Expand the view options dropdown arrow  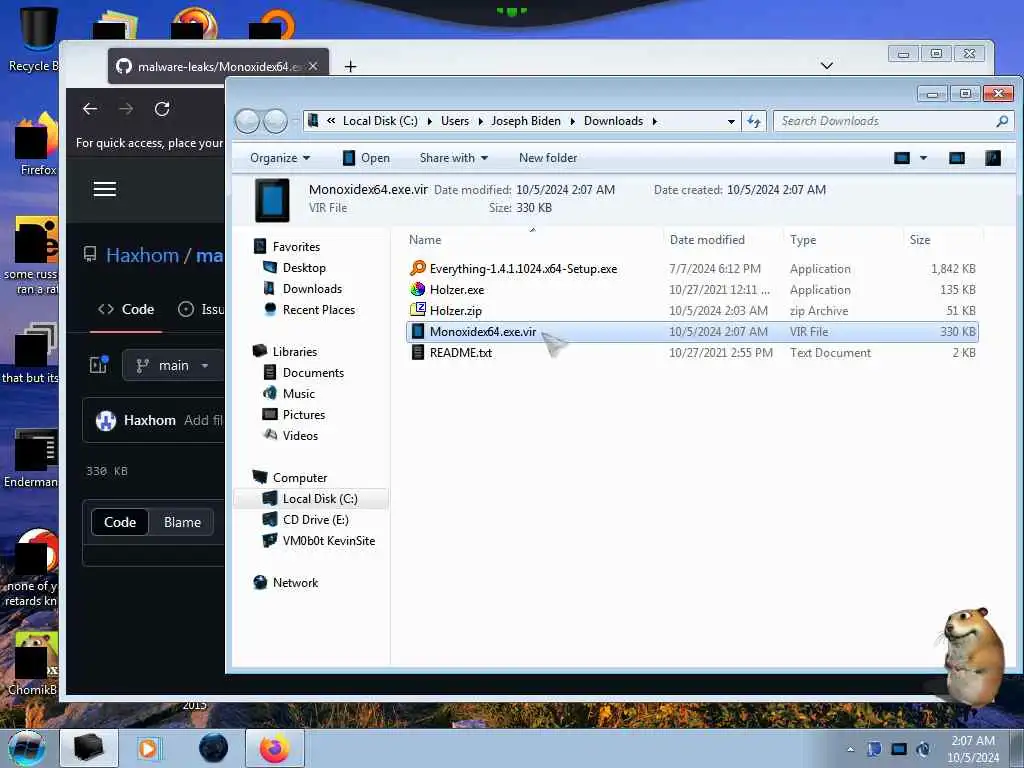point(923,158)
